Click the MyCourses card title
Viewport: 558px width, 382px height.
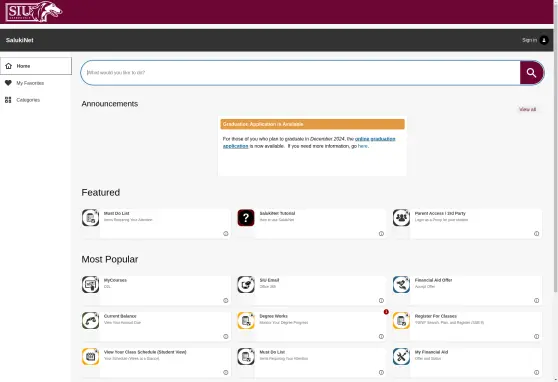115,280
